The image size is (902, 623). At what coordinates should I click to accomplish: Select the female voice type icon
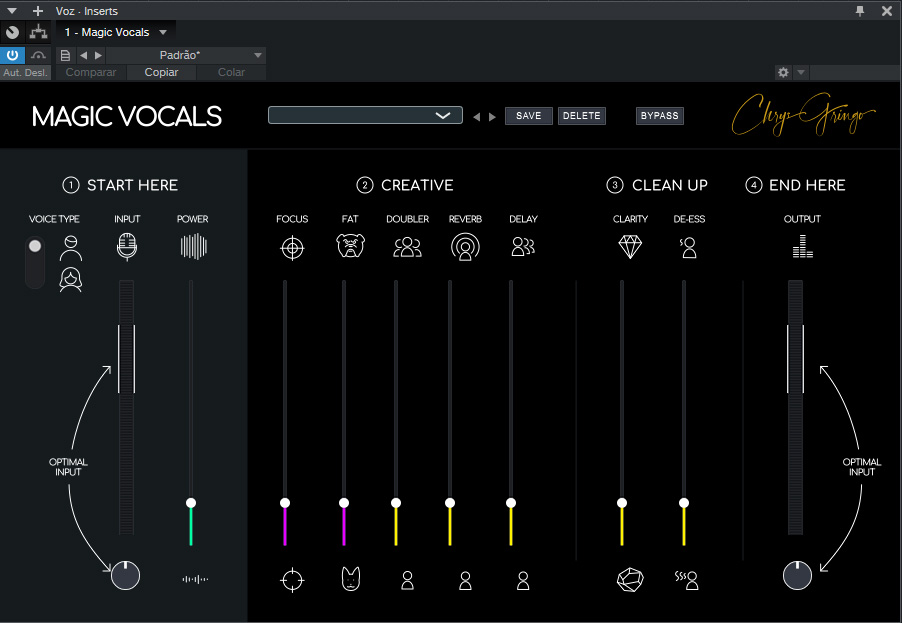[71, 280]
